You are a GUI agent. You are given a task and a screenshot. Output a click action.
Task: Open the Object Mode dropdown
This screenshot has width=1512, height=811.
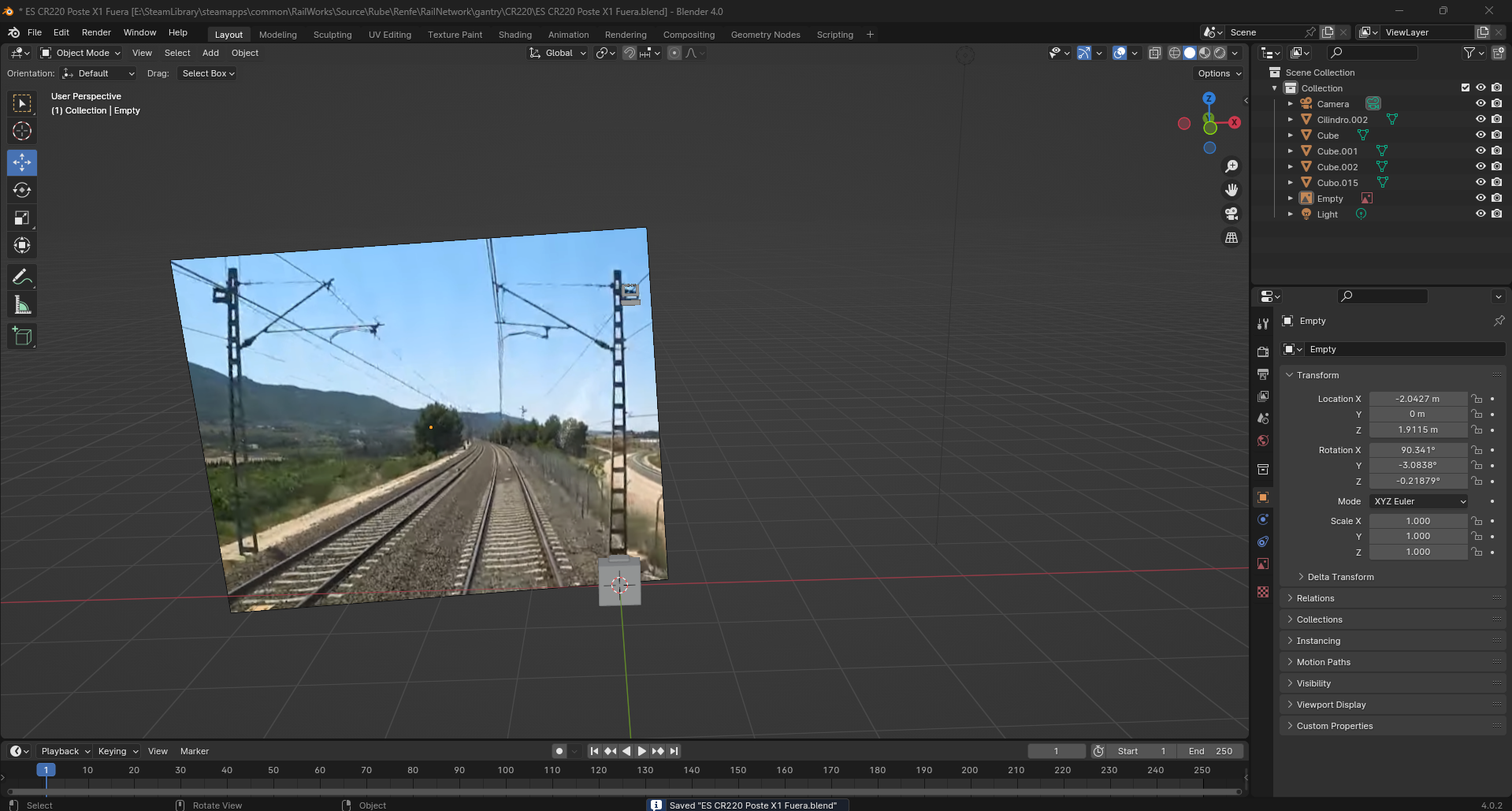point(80,53)
